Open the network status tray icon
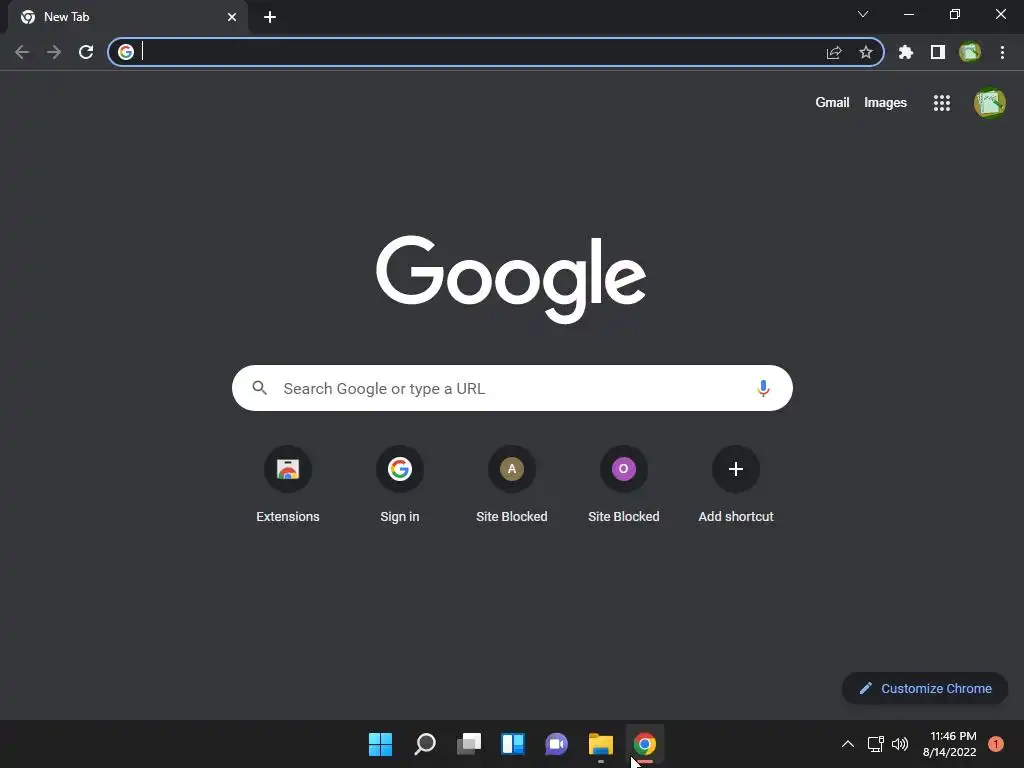The width and height of the screenshot is (1024, 768). pyautogui.click(x=875, y=744)
